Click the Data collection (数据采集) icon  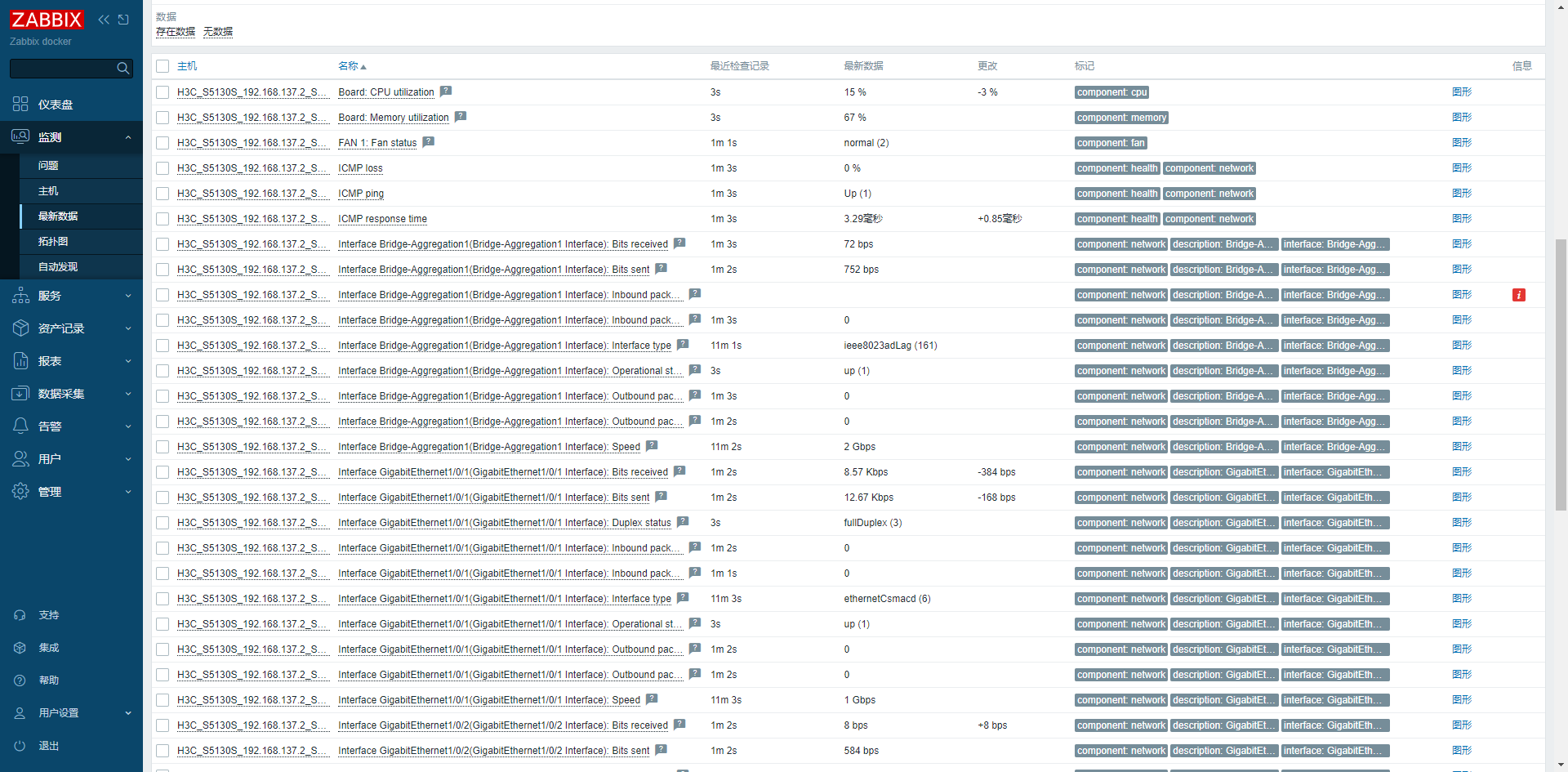click(x=20, y=394)
